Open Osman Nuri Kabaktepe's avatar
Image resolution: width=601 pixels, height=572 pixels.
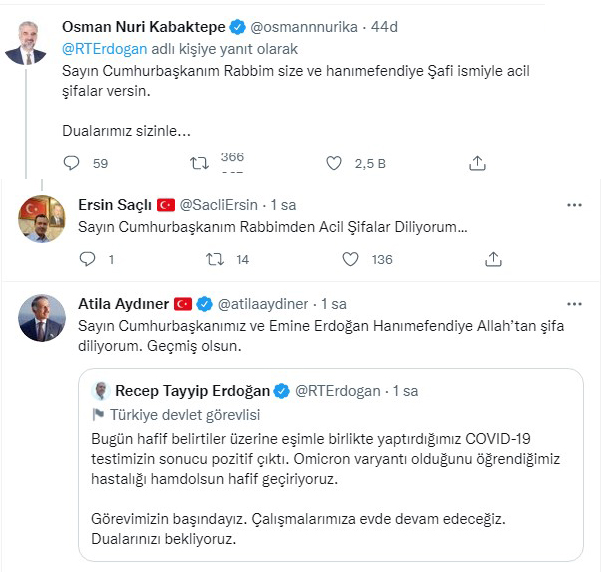[x=26, y=43]
